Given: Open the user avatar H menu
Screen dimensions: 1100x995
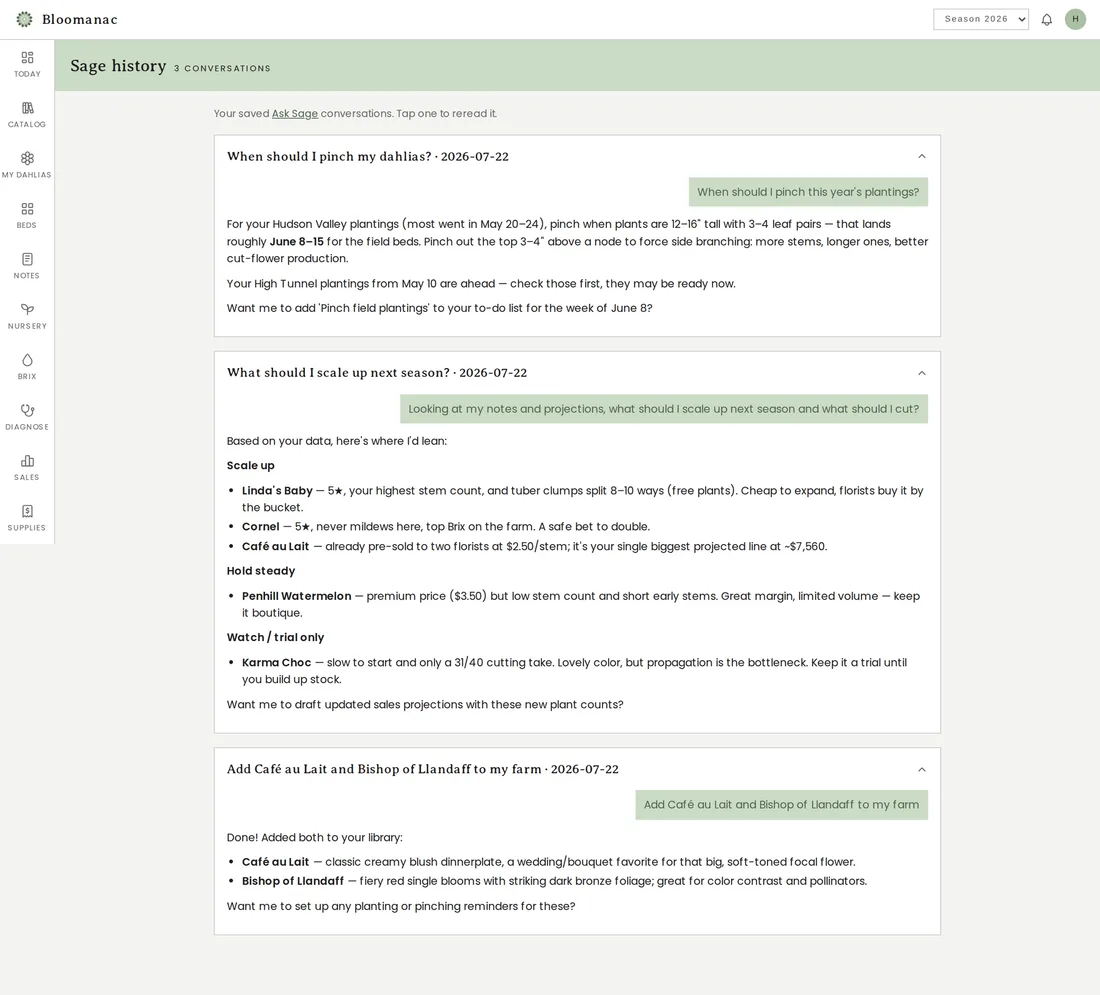Looking at the screenshot, I should click(1075, 20).
